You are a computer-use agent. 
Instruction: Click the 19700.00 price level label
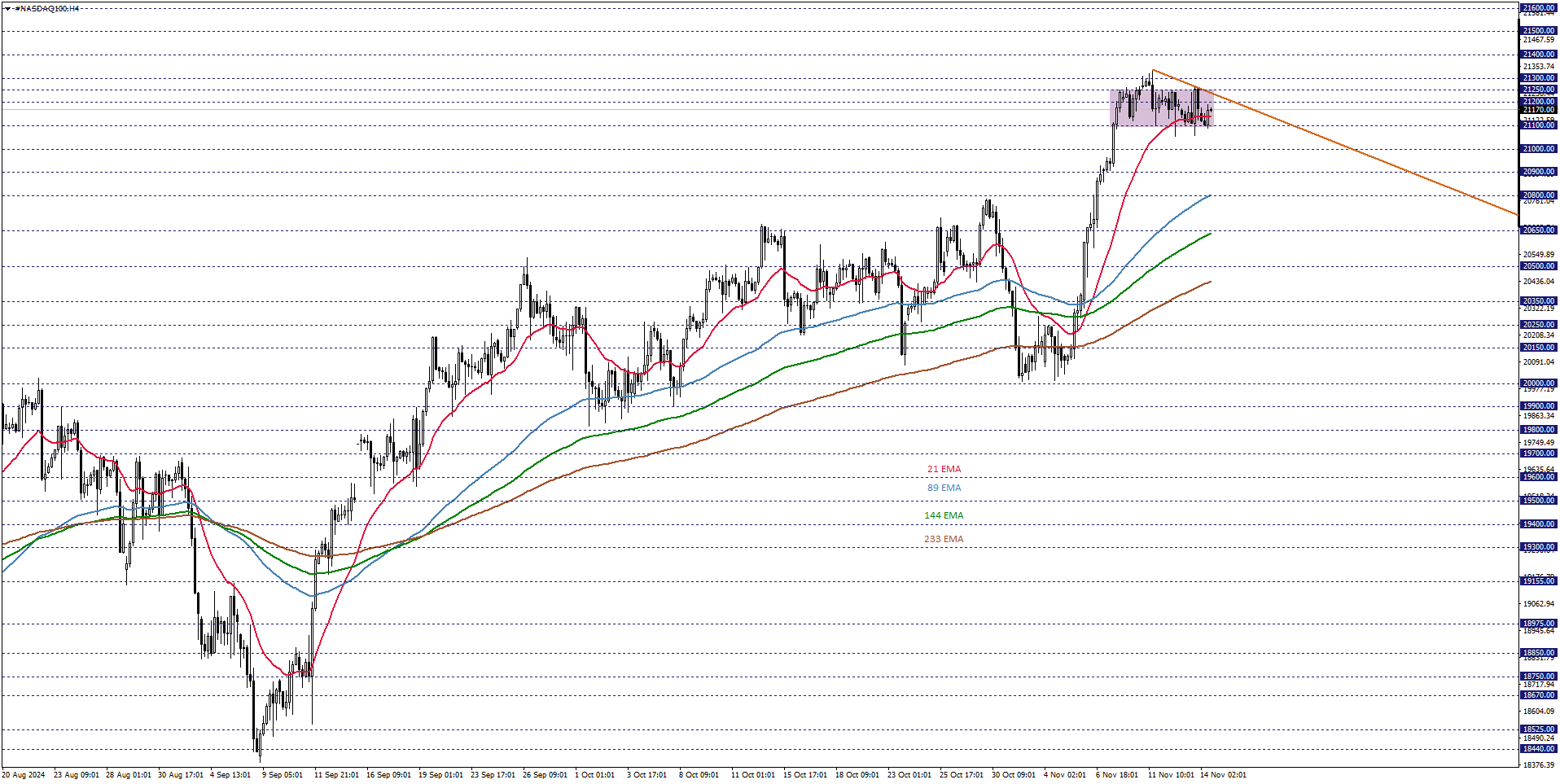pos(1538,453)
